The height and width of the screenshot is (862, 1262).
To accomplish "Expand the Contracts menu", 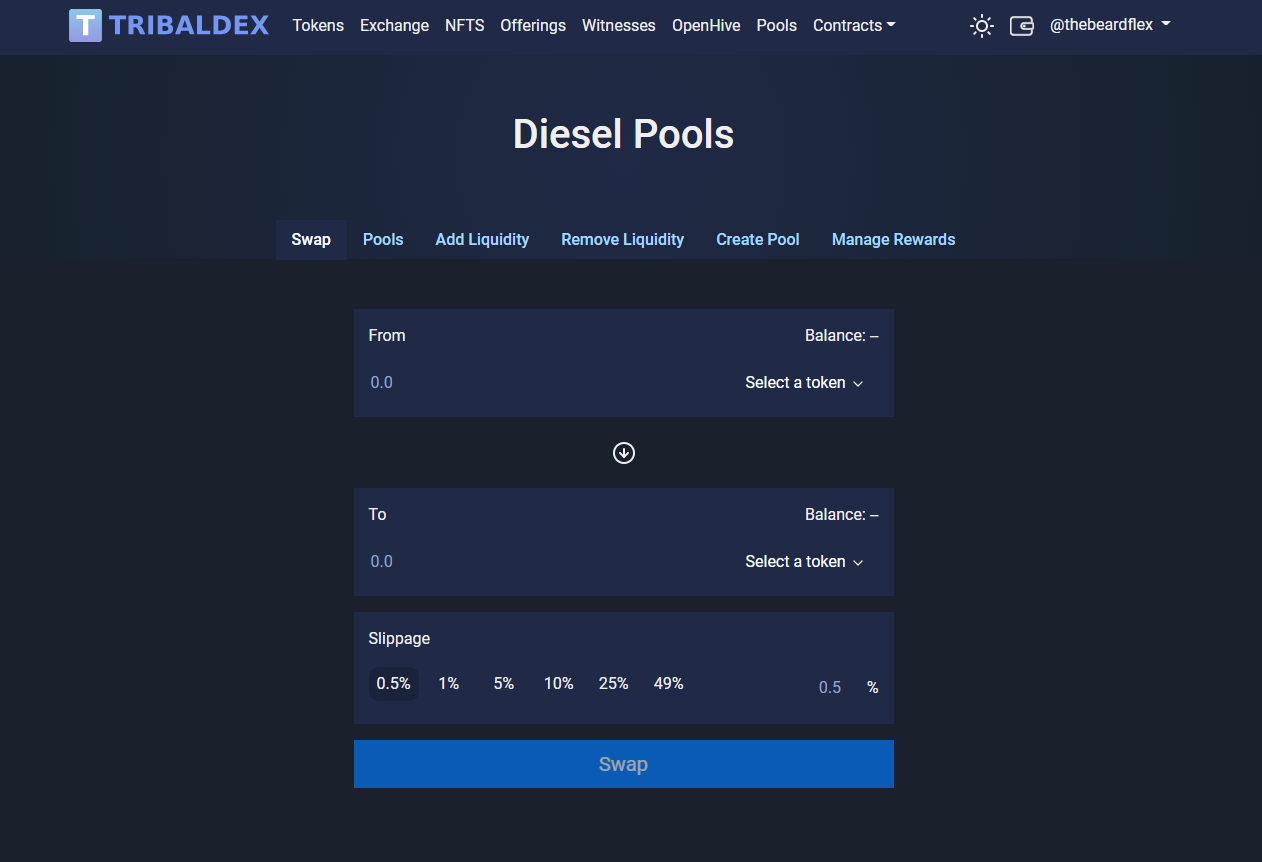I will [854, 26].
